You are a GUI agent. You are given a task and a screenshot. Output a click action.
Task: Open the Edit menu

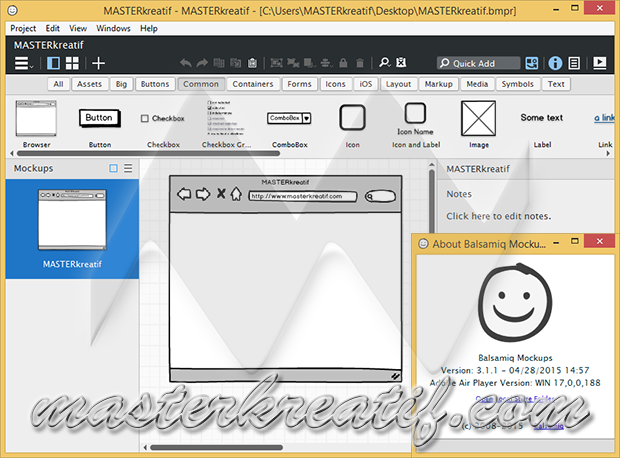53,28
